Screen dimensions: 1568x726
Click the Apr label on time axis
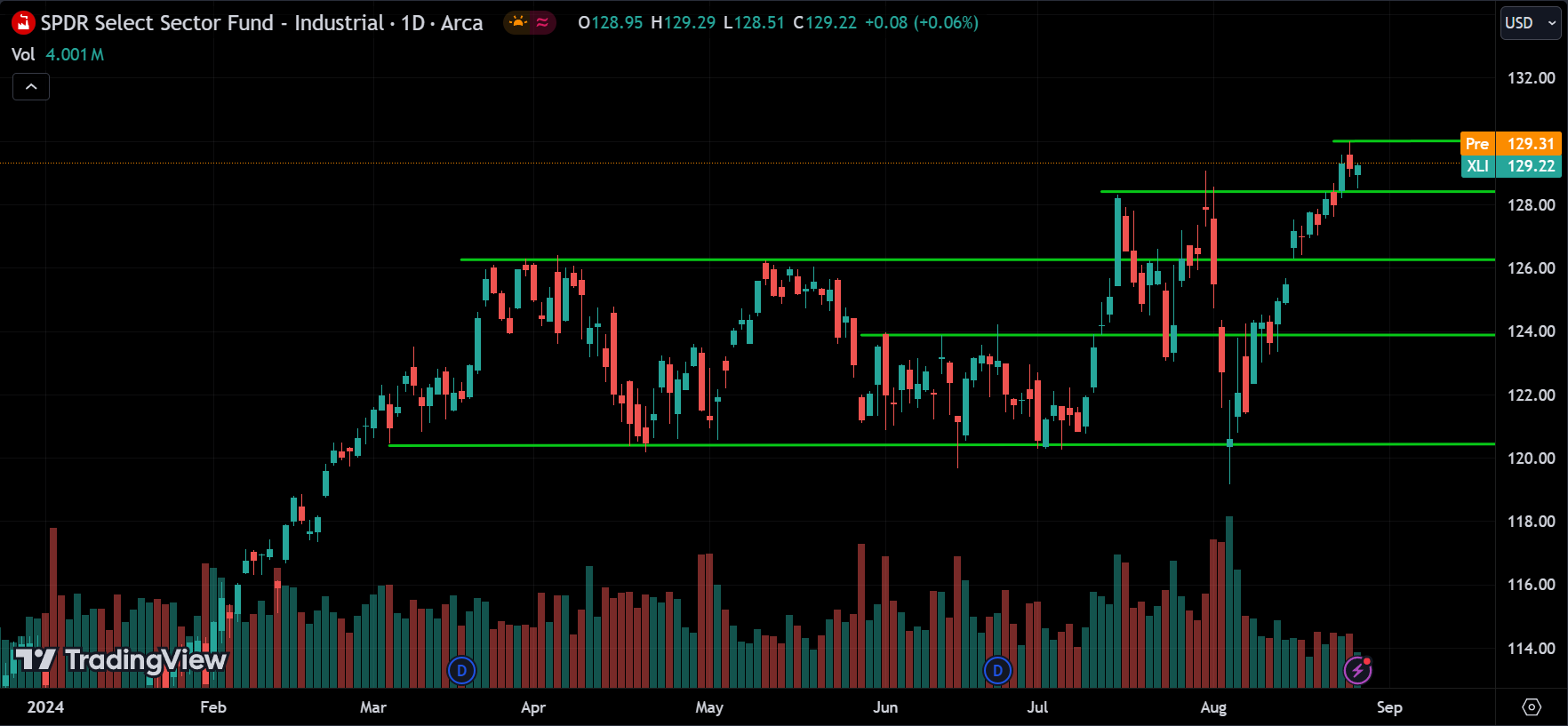(x=533, y=707)
